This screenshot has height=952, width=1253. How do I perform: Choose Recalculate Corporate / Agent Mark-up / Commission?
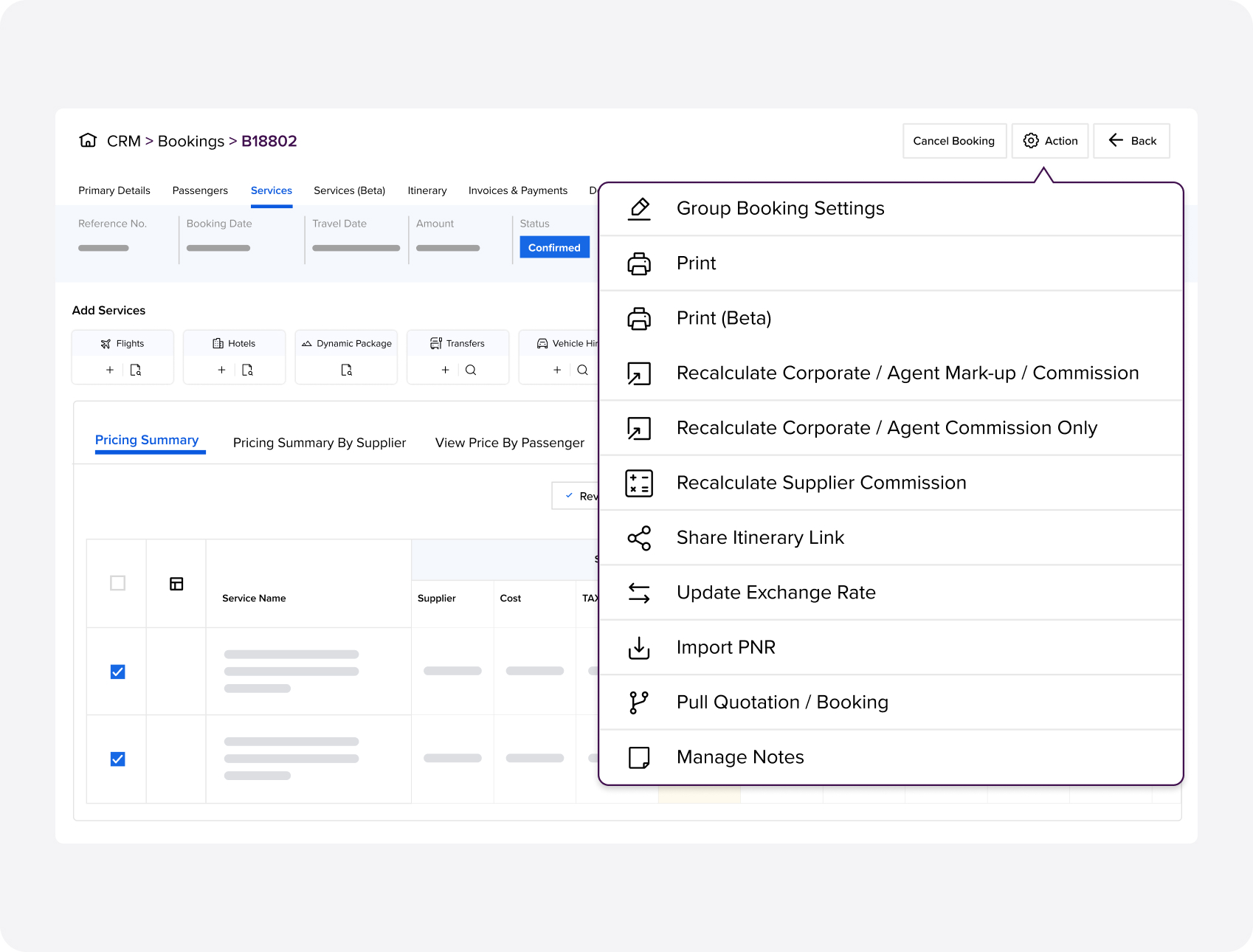coord(891,373)
